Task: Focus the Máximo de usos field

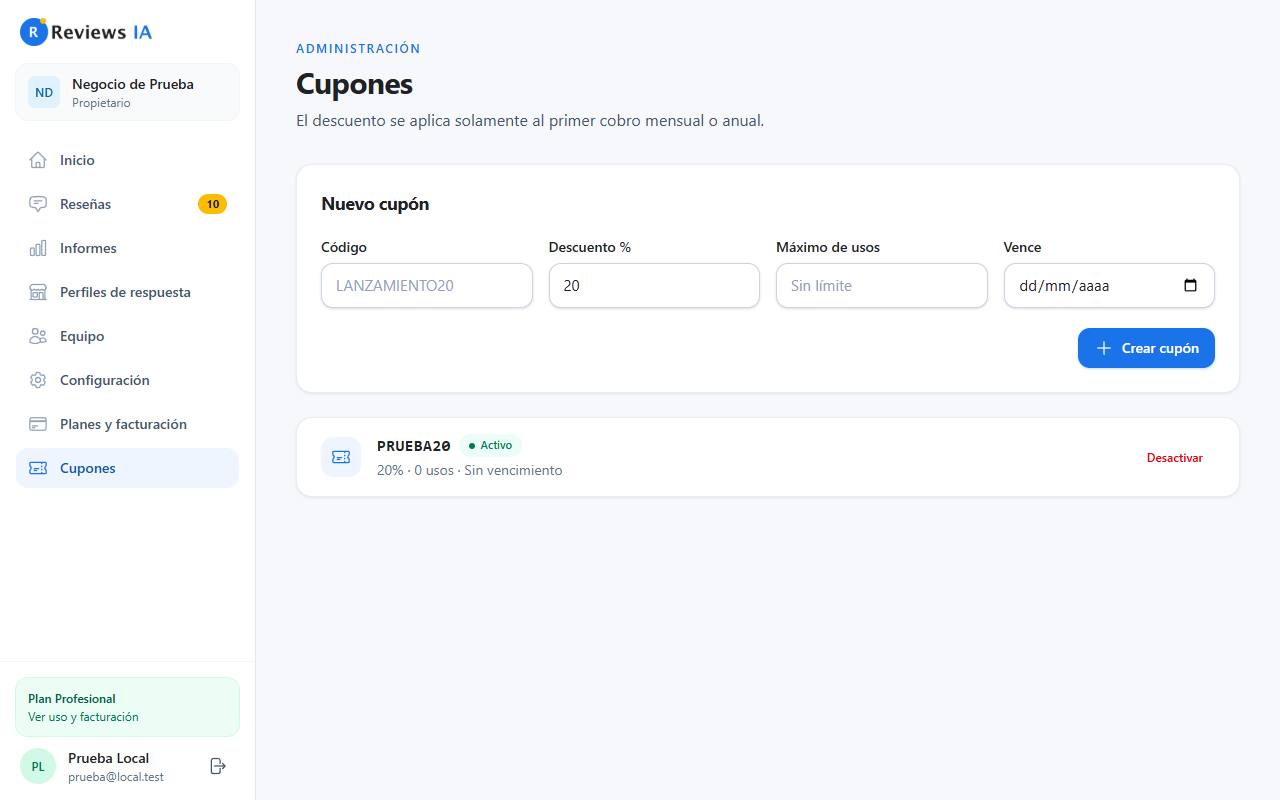Action: tap(881, 285)
